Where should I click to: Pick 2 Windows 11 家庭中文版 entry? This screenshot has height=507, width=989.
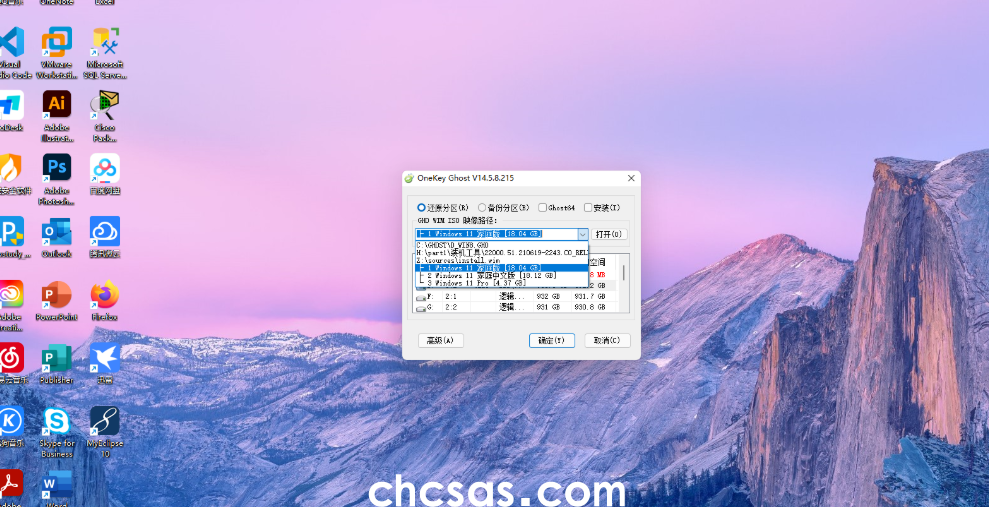[x=502, y=276]
